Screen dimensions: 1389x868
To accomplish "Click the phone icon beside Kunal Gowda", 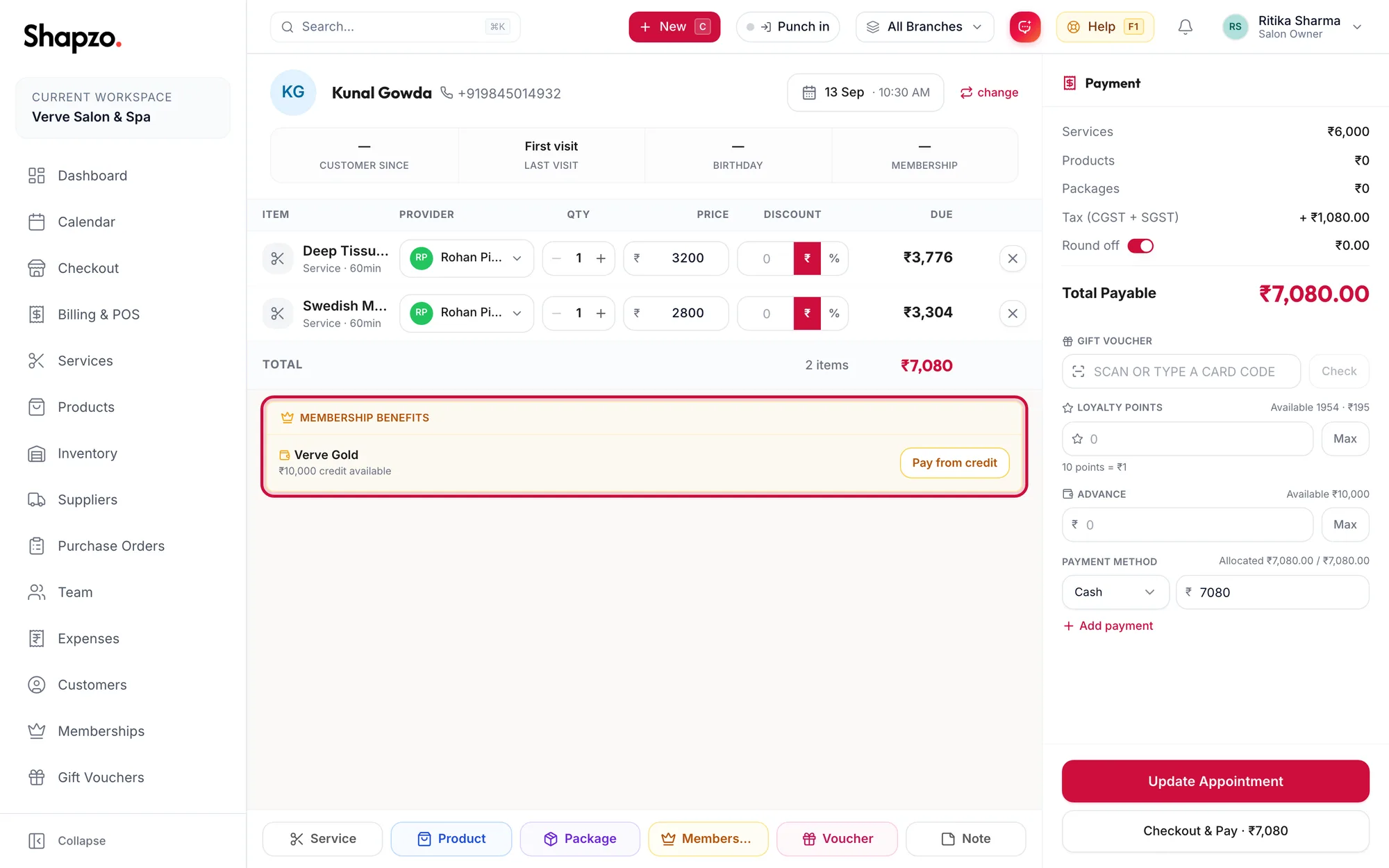I will pos(447,92).
